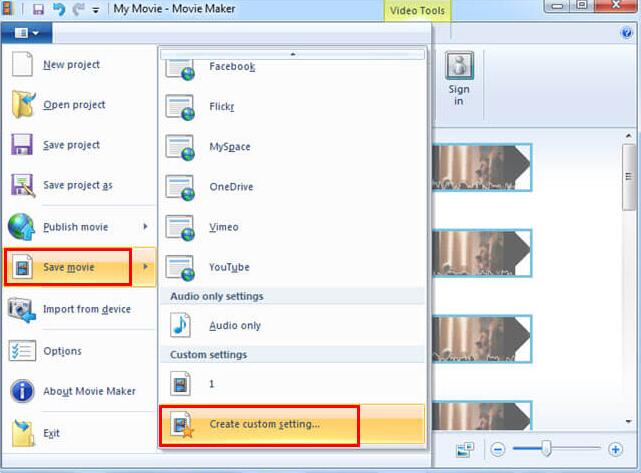Click the storyboard vertical scrollbar thumb
The width and height of the screenshot is (641, 473).
pyautogui.click(x=628, y=177)
